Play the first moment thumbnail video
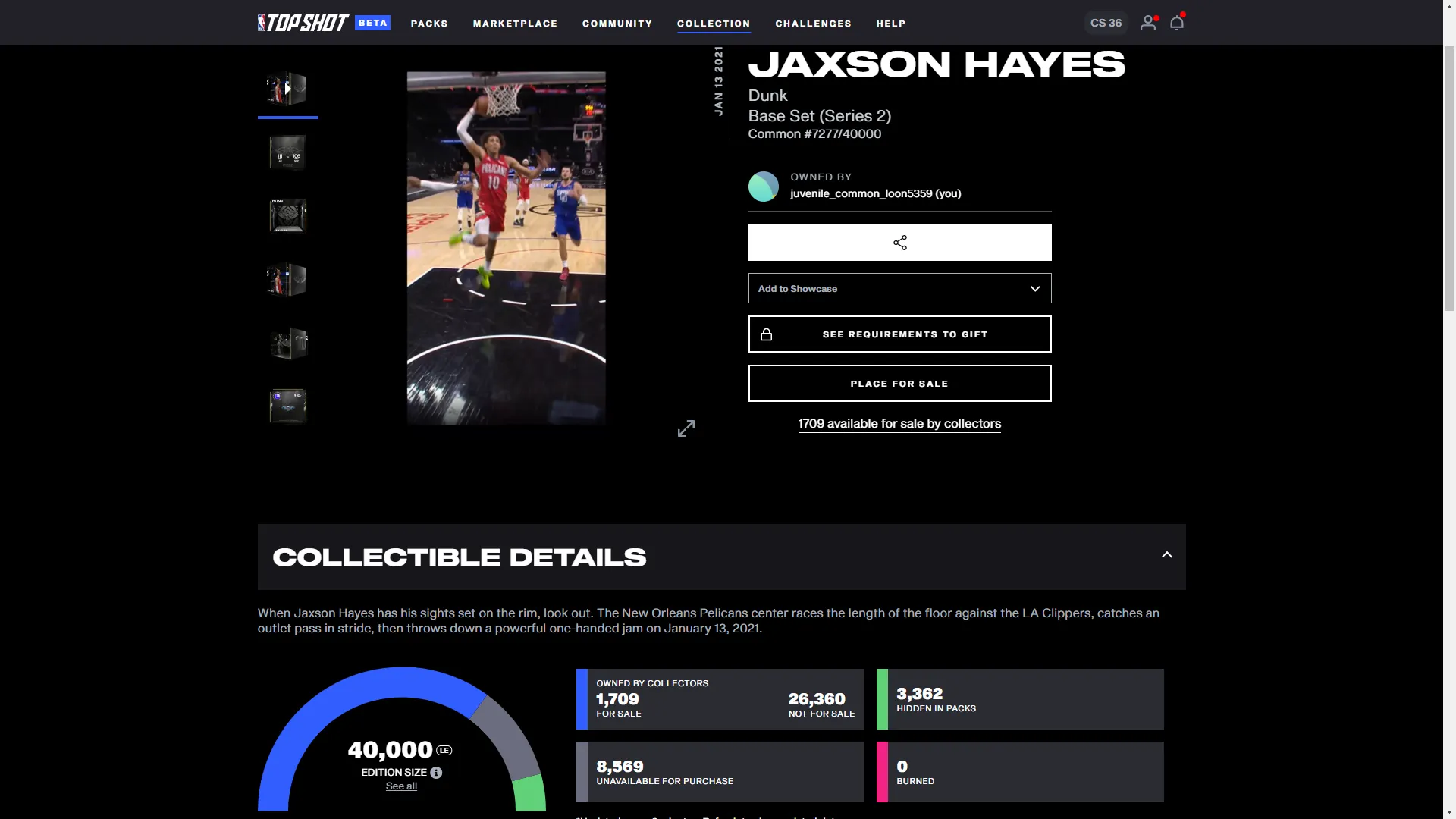1456x819 pixels. point(287,88)
